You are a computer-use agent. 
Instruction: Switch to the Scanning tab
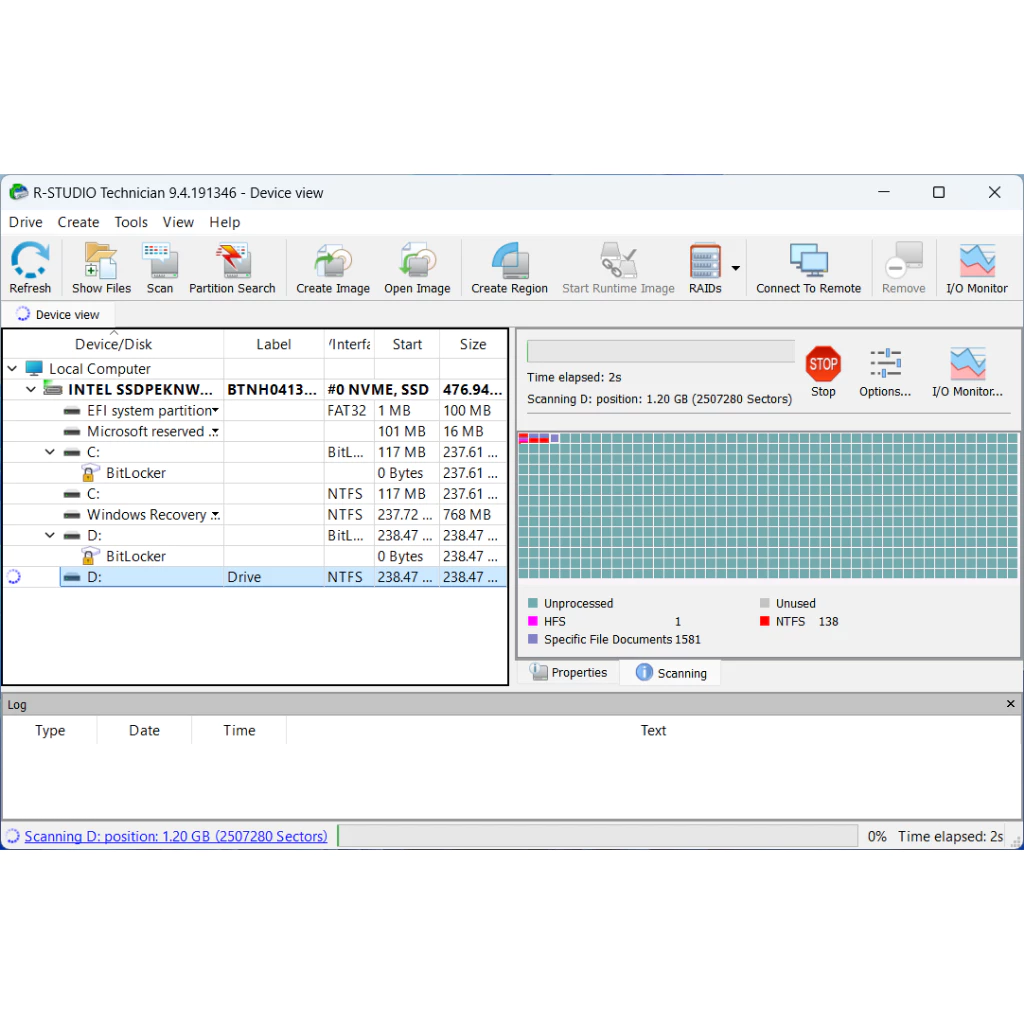(671, 673)
